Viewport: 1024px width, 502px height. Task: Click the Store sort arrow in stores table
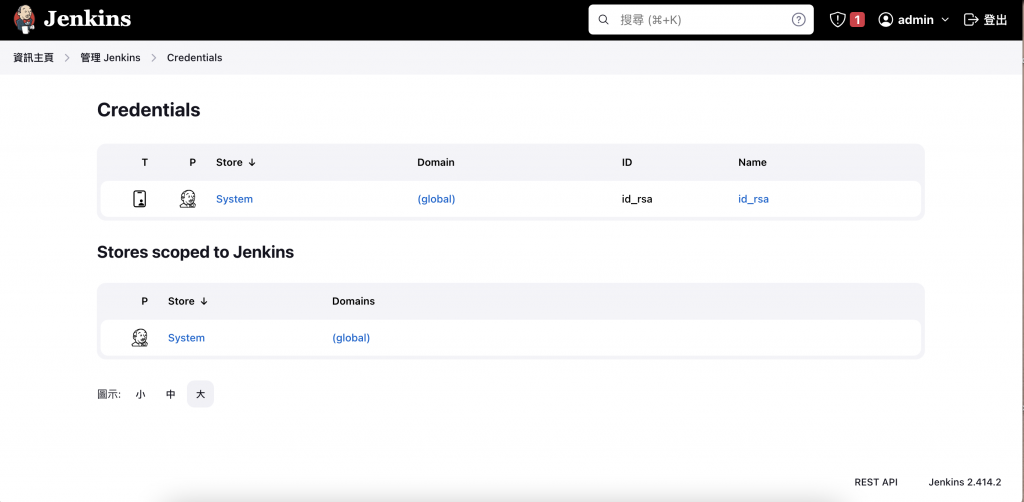click(x=204, y=301)
